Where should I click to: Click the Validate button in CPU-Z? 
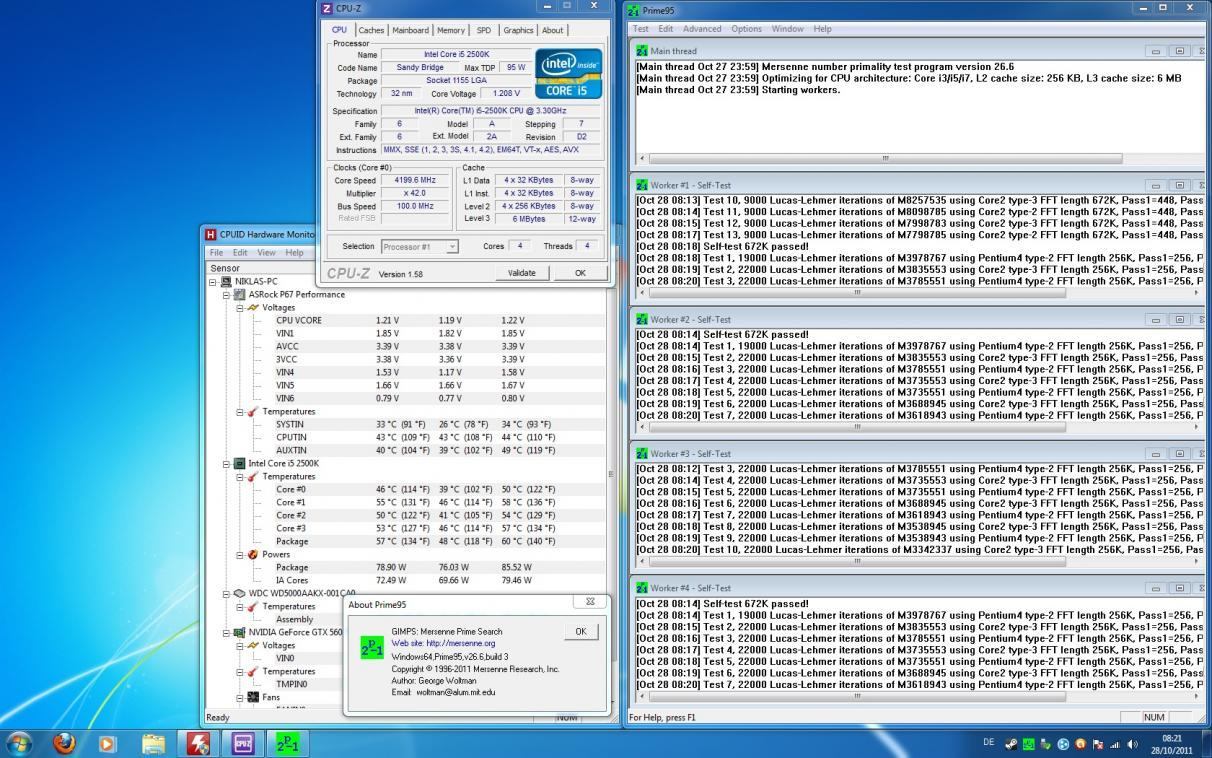(522, 272)
